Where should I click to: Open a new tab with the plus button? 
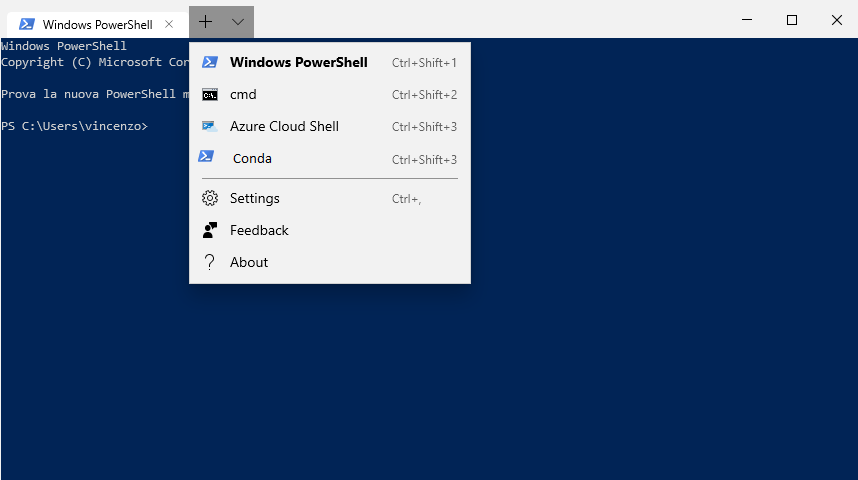point(205,22)
